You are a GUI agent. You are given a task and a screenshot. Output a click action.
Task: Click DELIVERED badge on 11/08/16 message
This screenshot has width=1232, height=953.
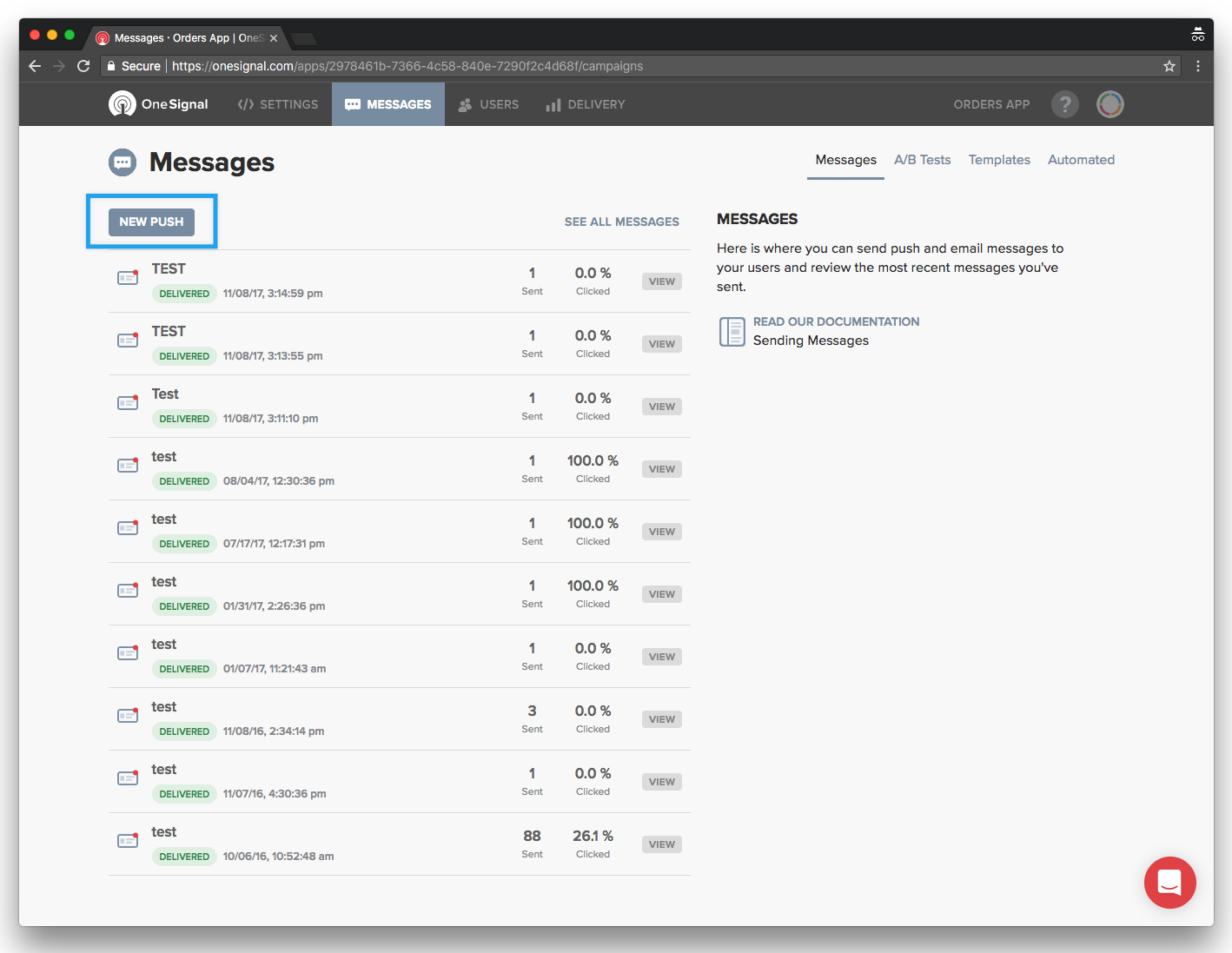(184, 731)
